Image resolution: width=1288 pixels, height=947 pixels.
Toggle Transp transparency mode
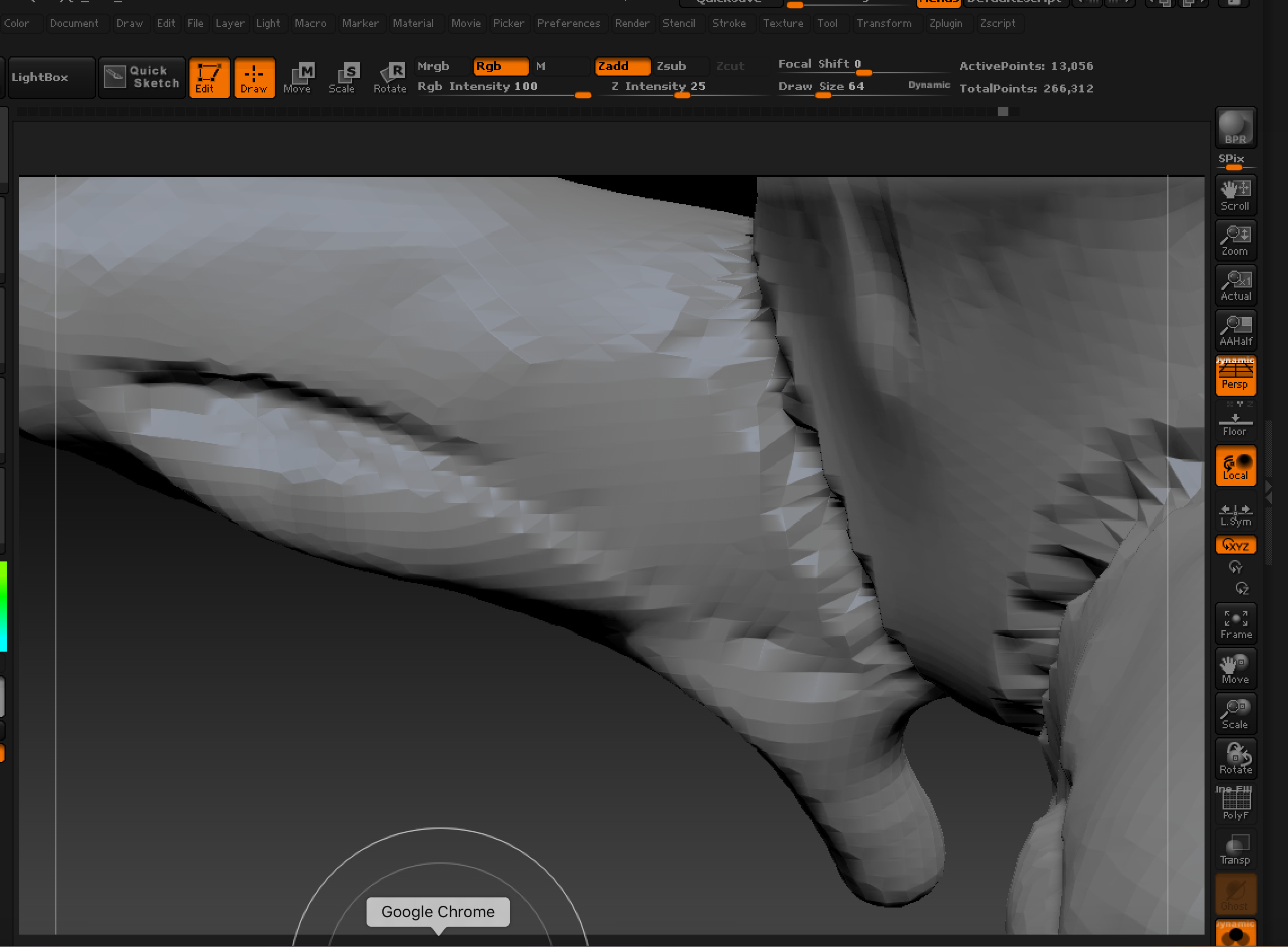tap(1235, 849)
